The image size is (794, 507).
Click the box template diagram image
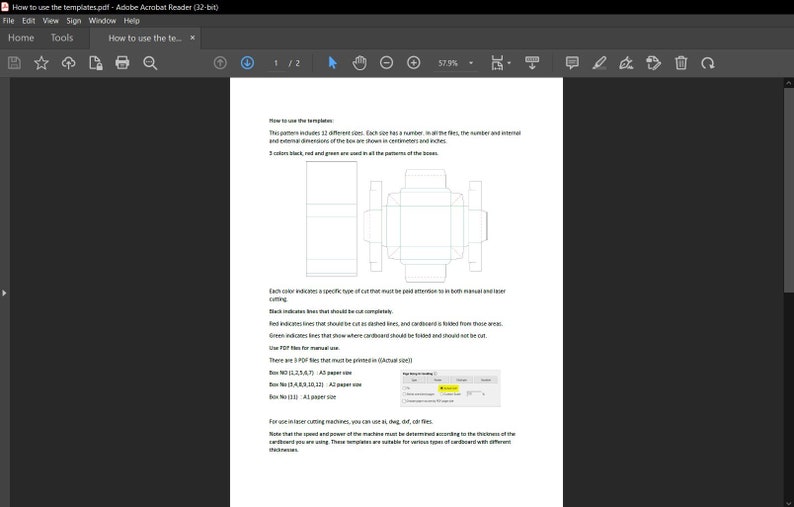pyautogui.click(x=396, y=221)
